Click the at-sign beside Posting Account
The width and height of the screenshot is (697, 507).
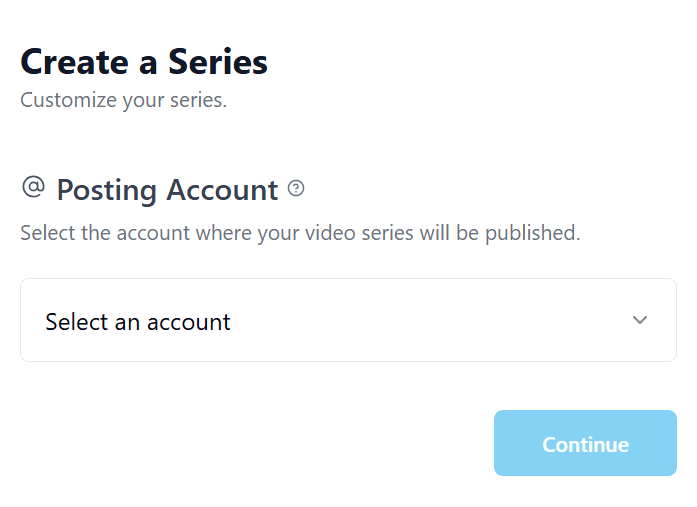tap(33, 187)
